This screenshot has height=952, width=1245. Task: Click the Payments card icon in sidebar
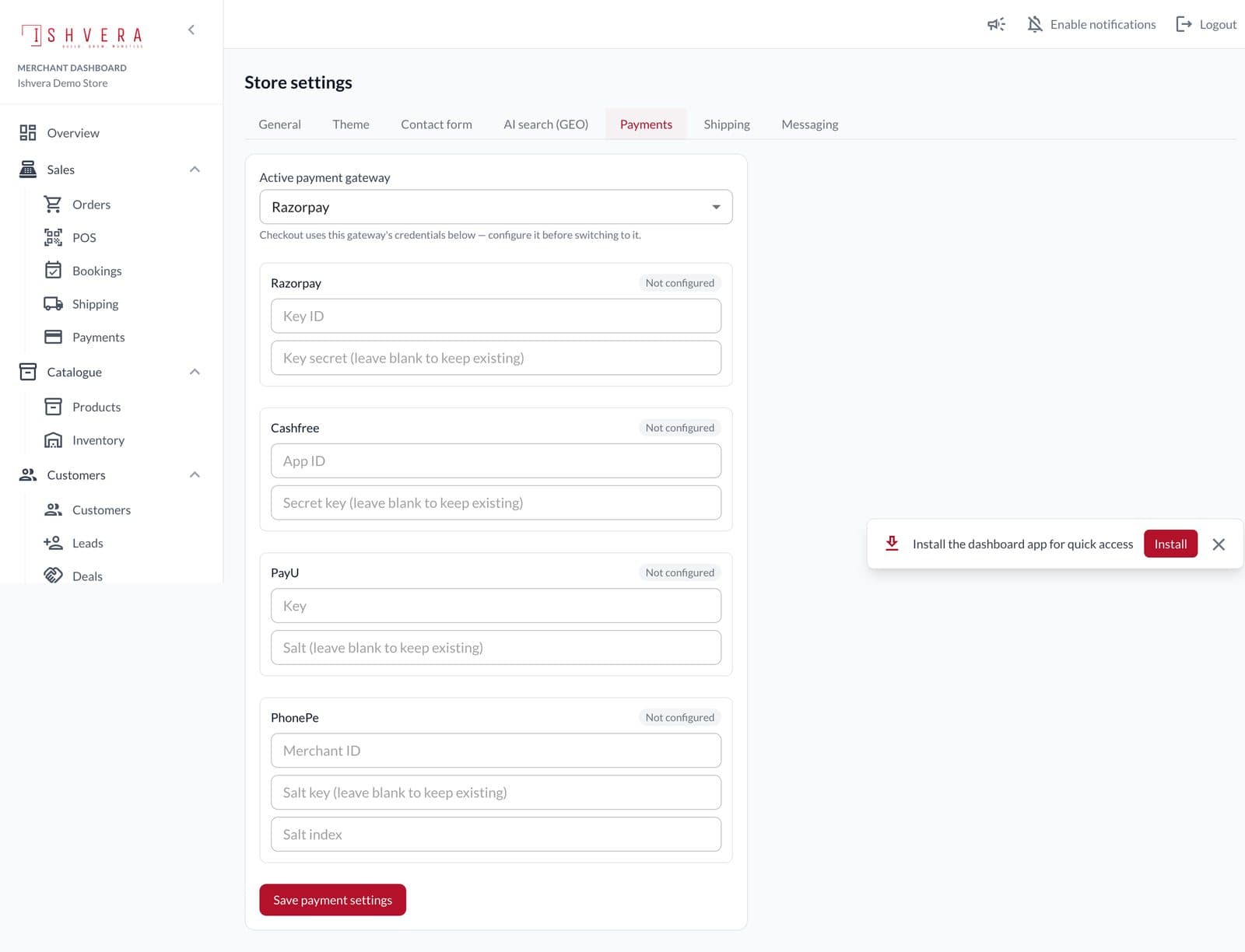point(53,337)
